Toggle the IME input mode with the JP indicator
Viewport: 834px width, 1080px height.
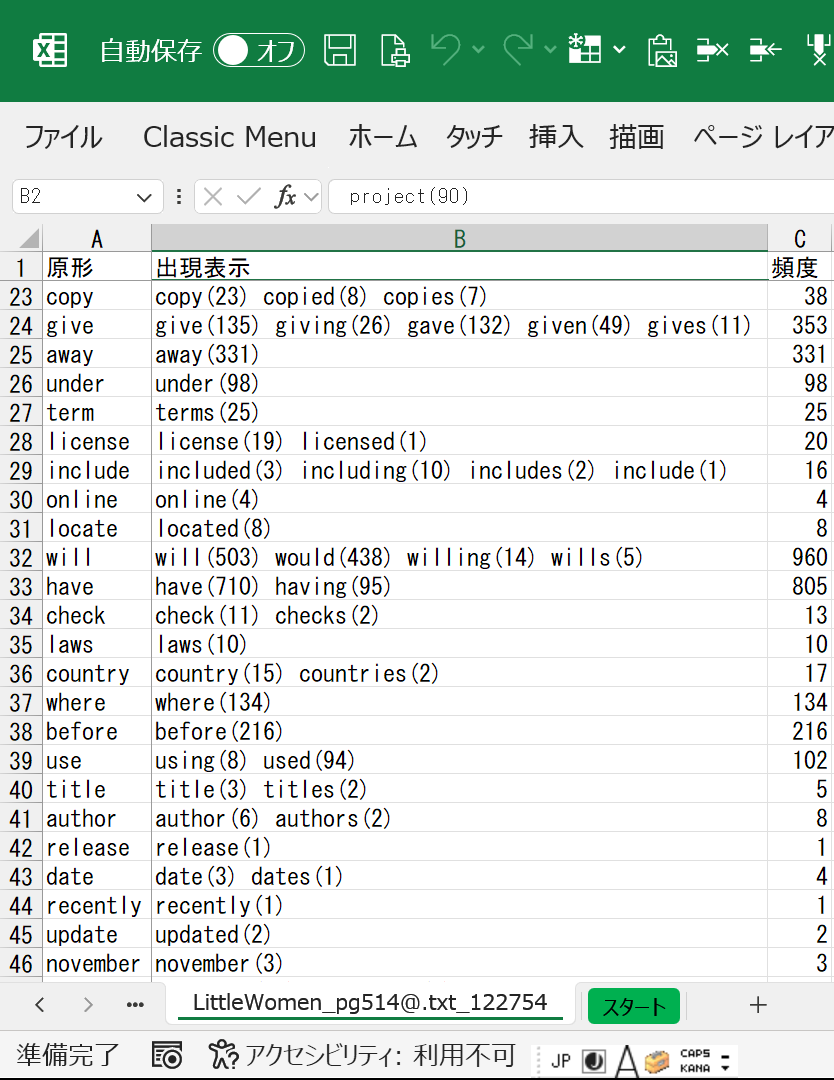(x=561, y=1058)
